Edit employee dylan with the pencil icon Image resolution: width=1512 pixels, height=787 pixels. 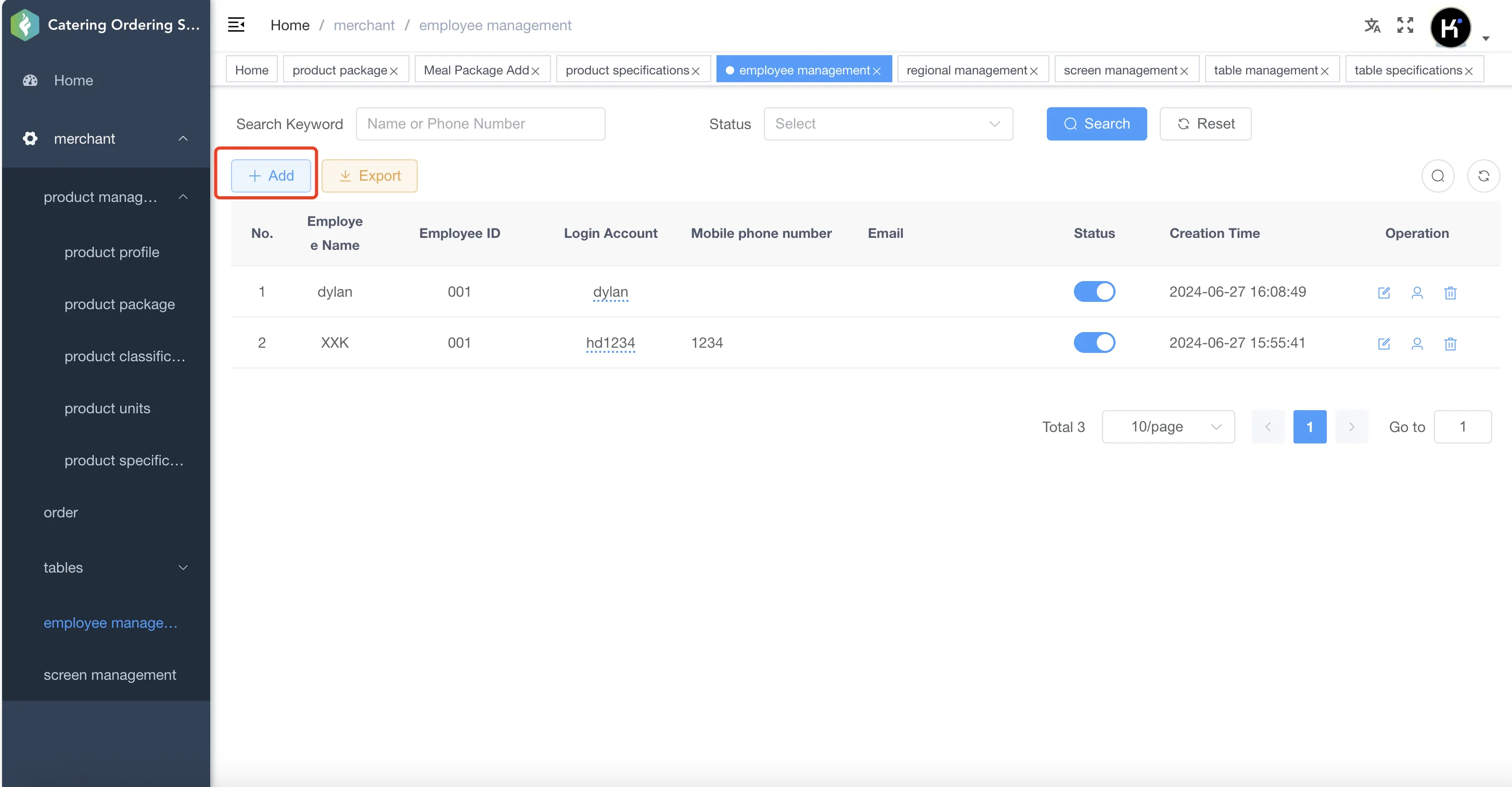tap(1383, 293)
